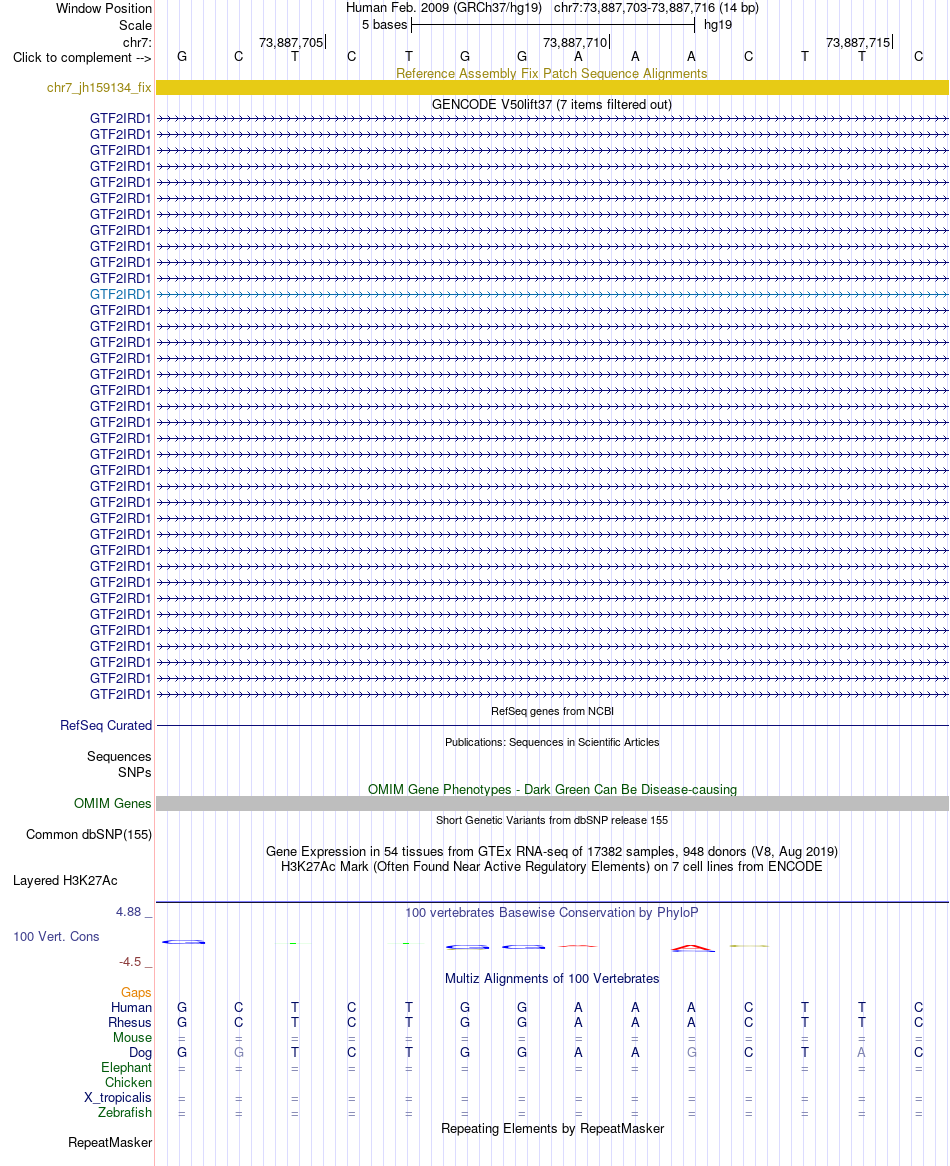Click the -4.5 lower scale value

pyautogui.click(x=130, y=962)
